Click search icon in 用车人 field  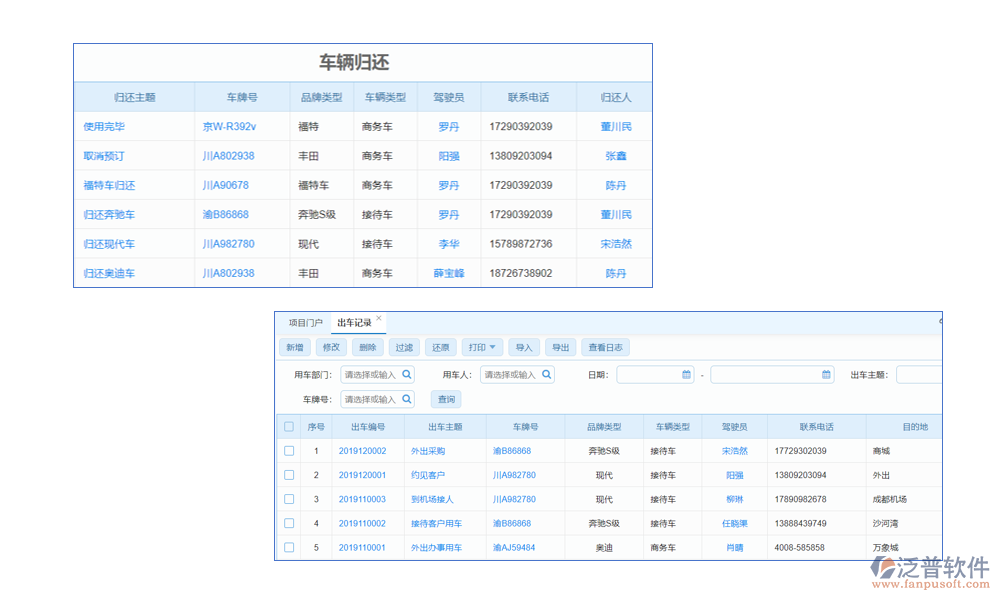(547, 375)
